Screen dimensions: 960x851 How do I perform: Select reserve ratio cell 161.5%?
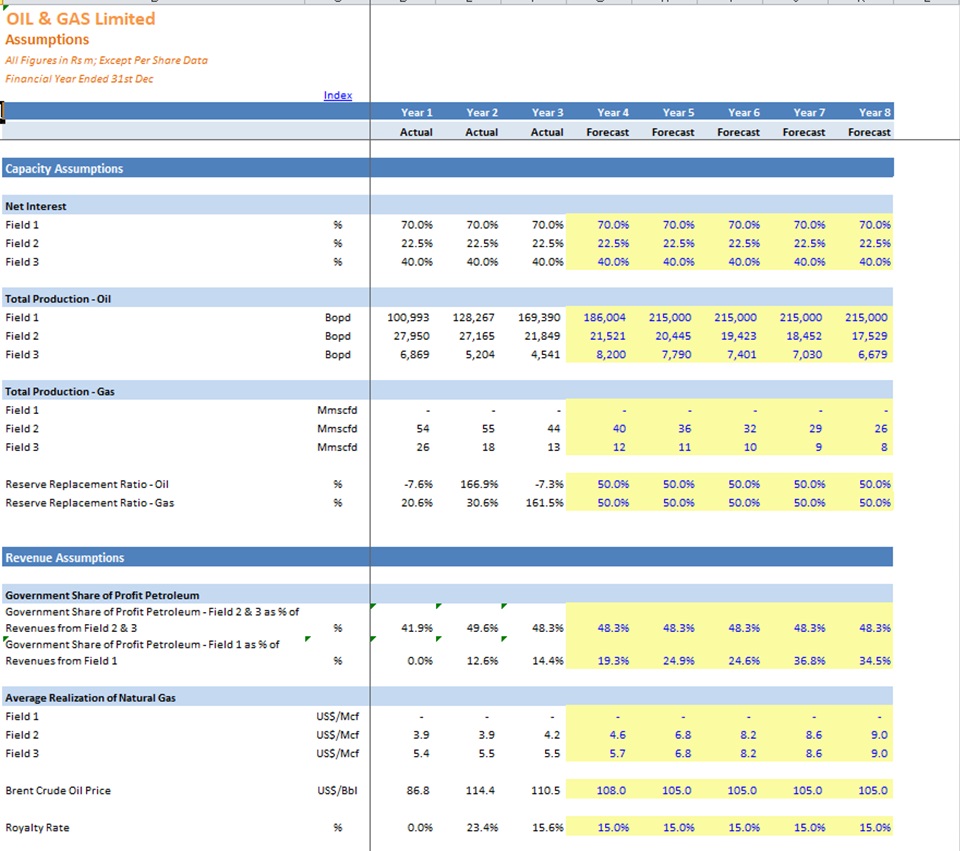tap(545, 503)
